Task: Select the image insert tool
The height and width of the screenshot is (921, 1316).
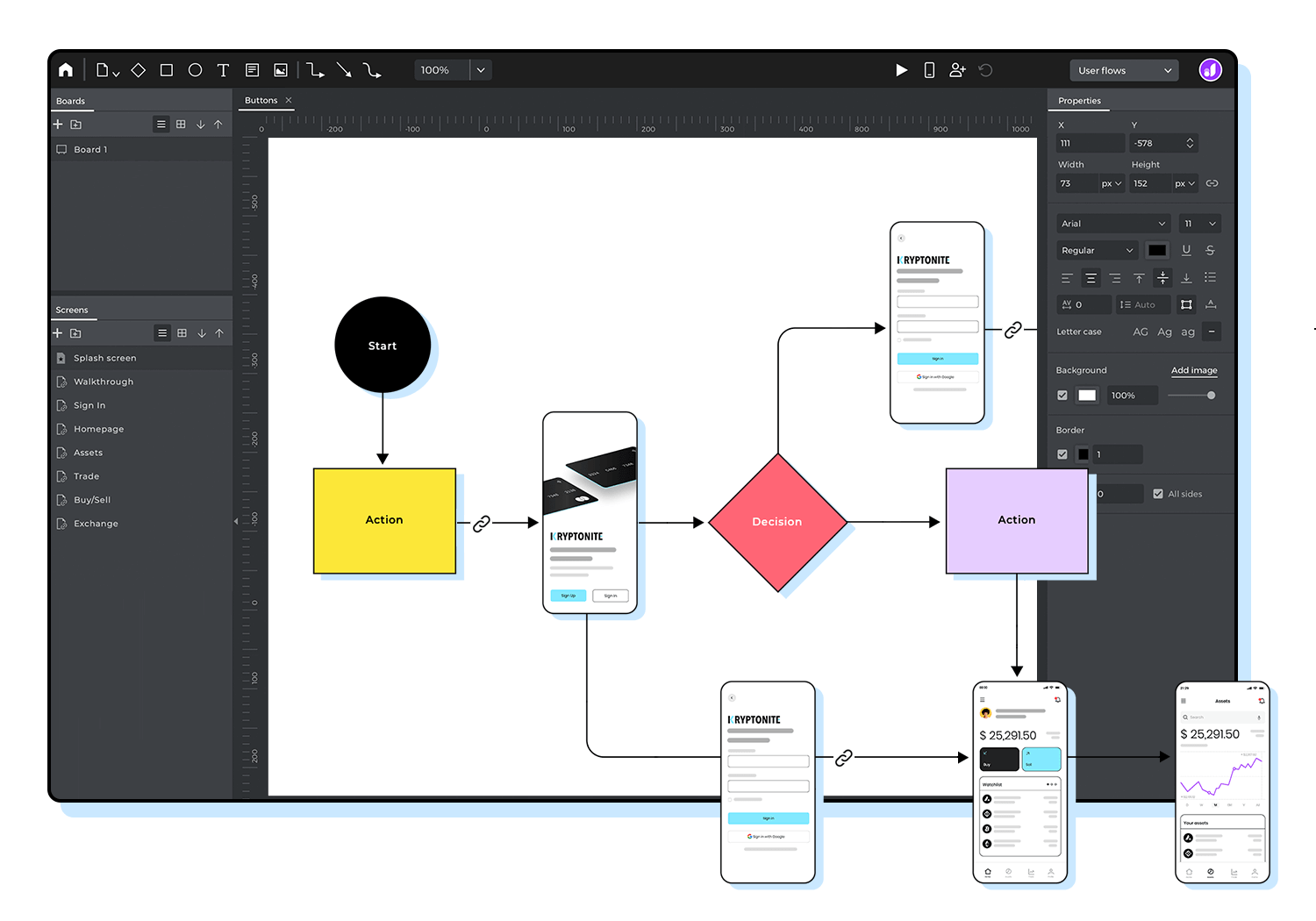Action: [281, 70]
